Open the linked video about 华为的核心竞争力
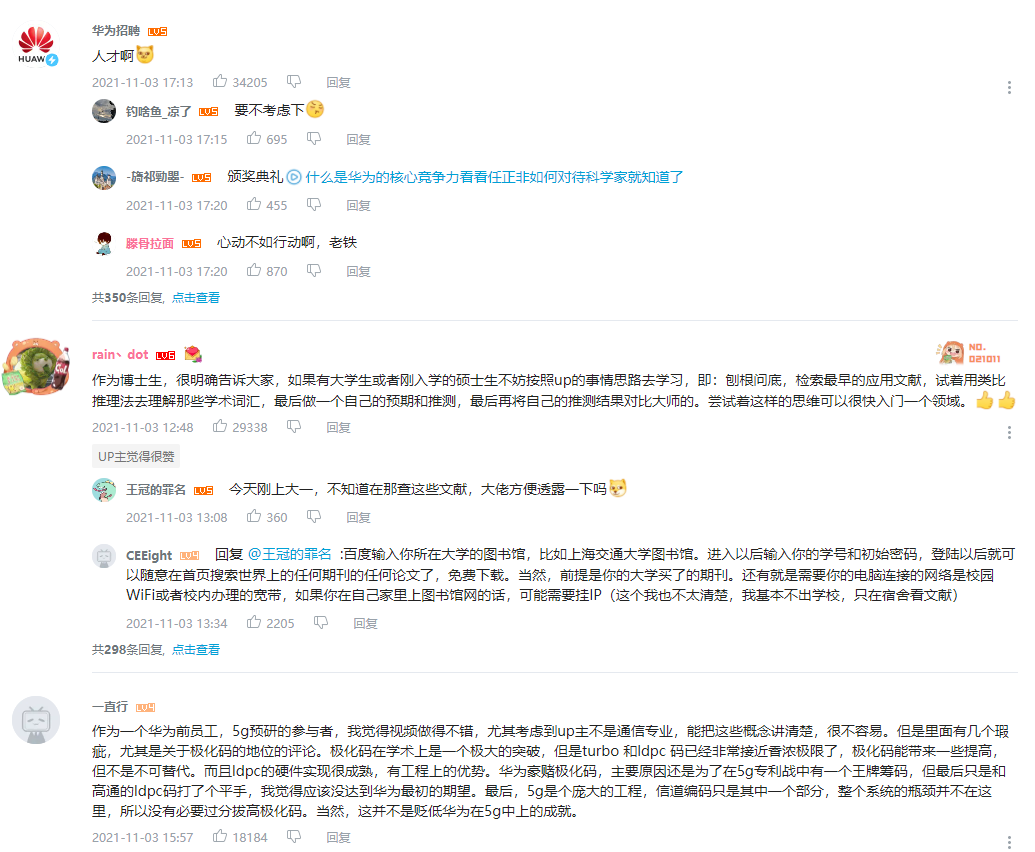The height and width of the screenshot is (852, 1035). point(494,177)
